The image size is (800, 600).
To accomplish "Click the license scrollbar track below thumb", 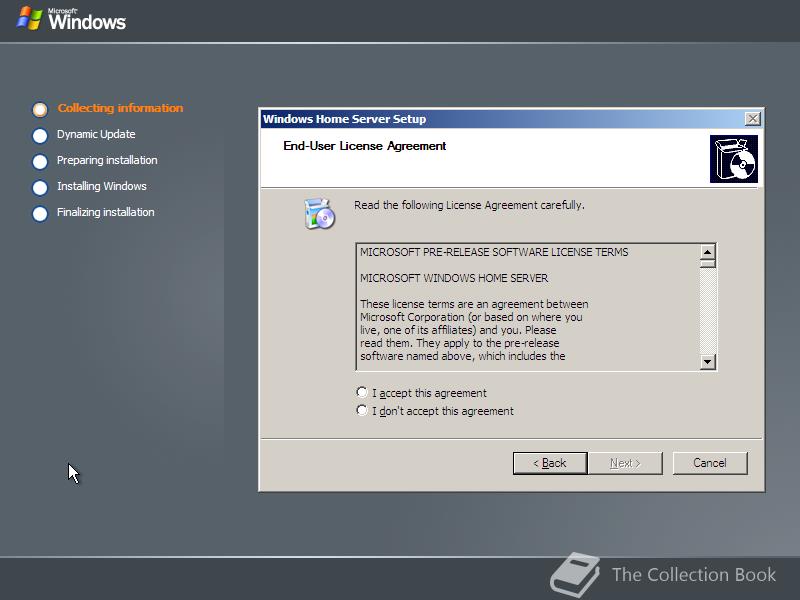I will coord(707,311).
